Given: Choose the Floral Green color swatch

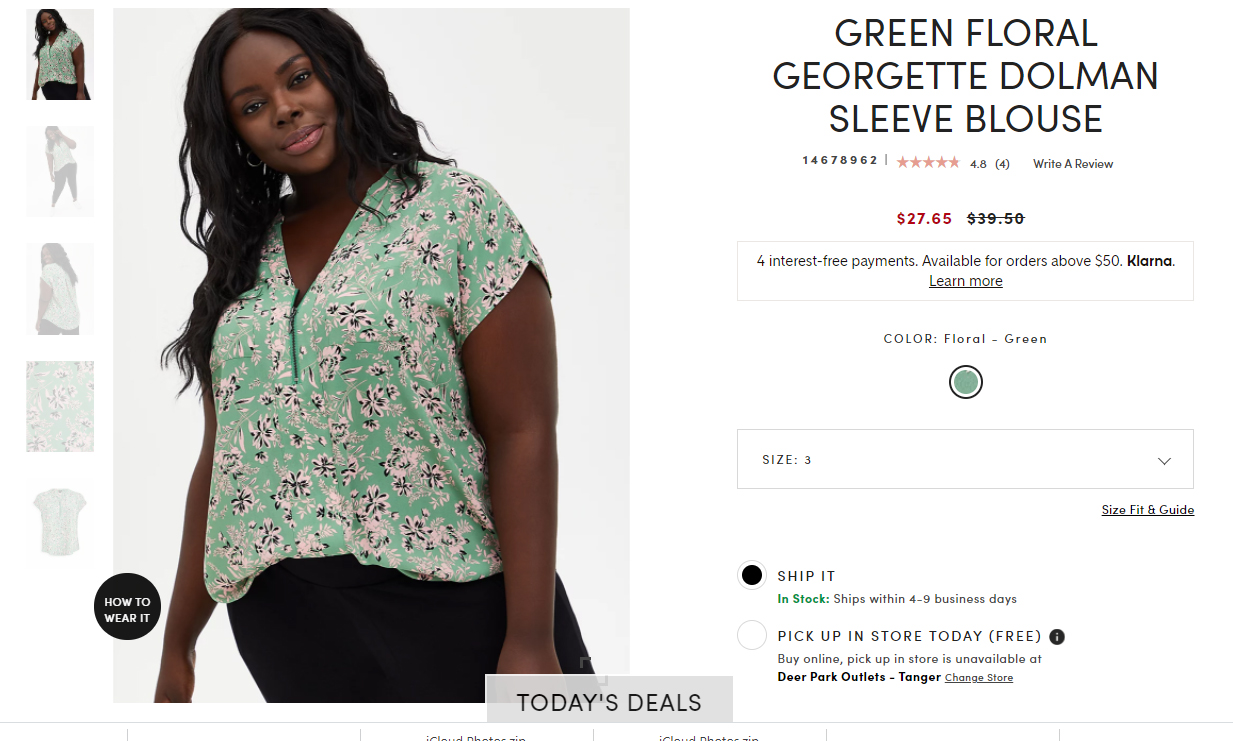Looking at the screenshot, I should [x=965, y=382].
